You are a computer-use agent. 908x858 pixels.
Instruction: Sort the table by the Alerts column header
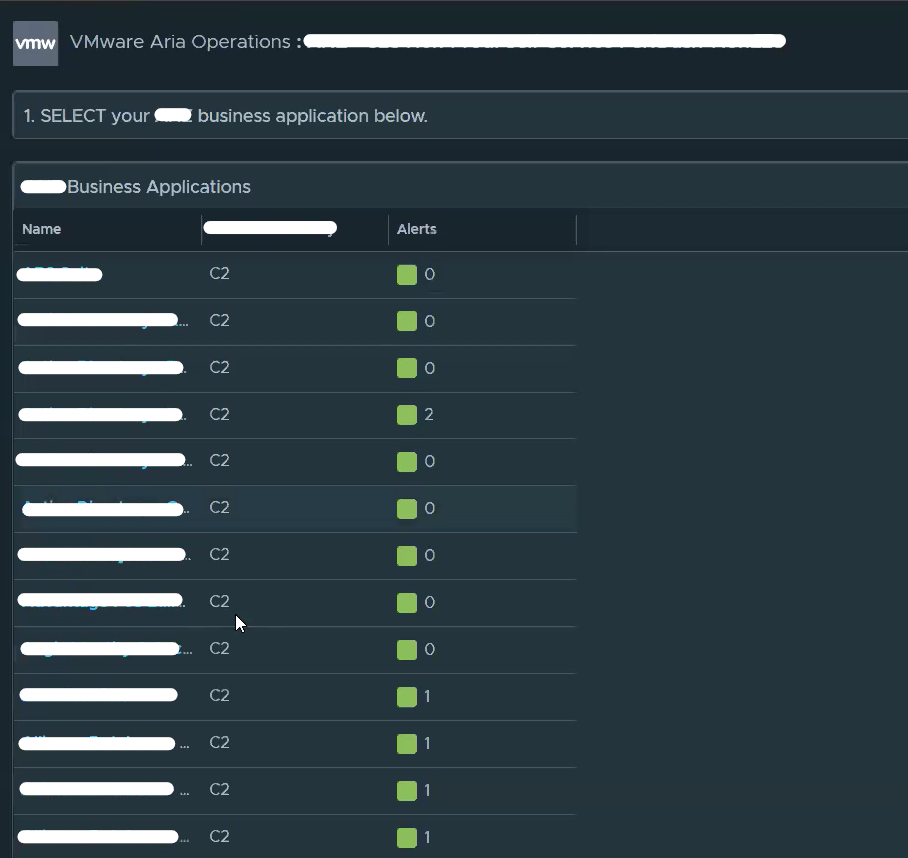tap(417, 229)
